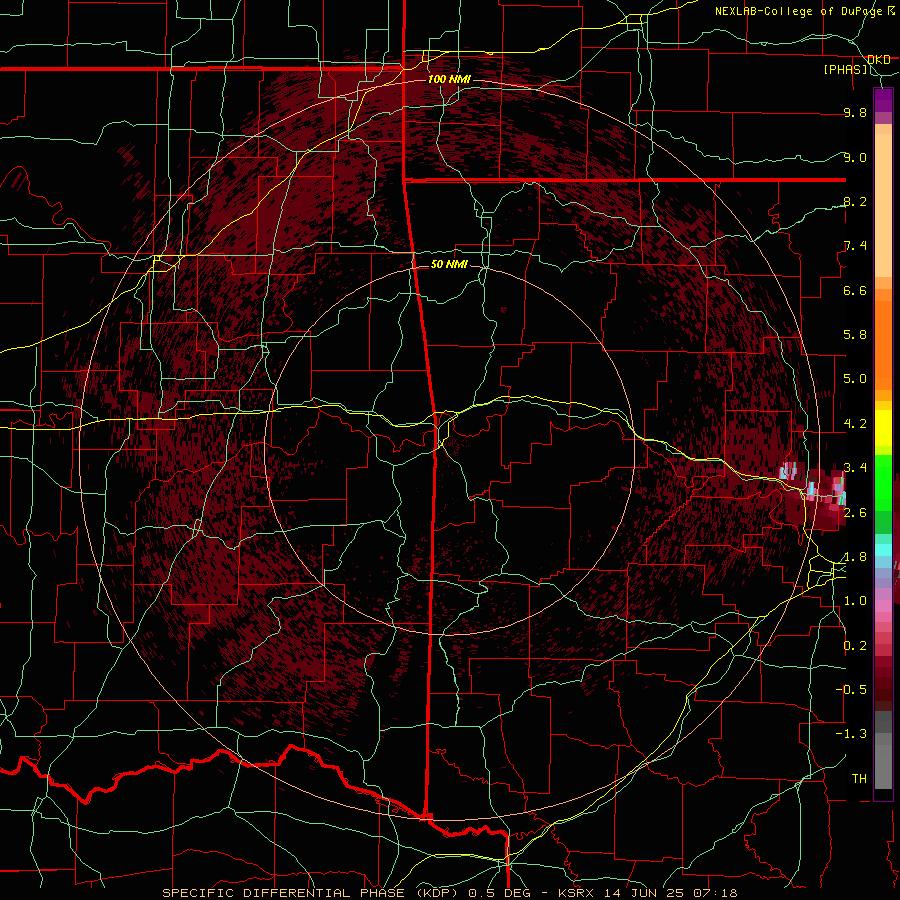
Task: Click the 1.0 color scale value
Action: click(x=855, y=601)
